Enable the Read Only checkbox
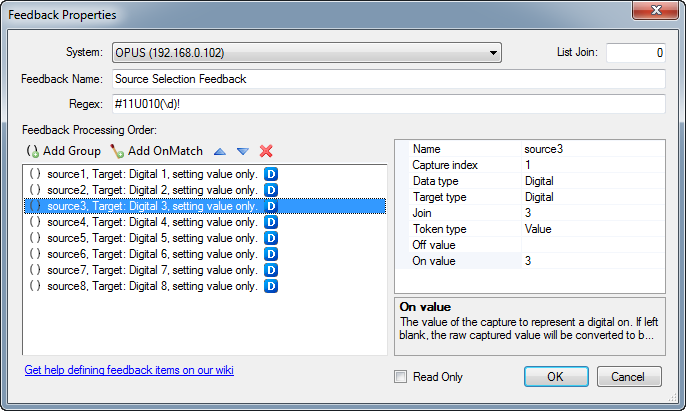686x411 pixels. coord(401,377)
